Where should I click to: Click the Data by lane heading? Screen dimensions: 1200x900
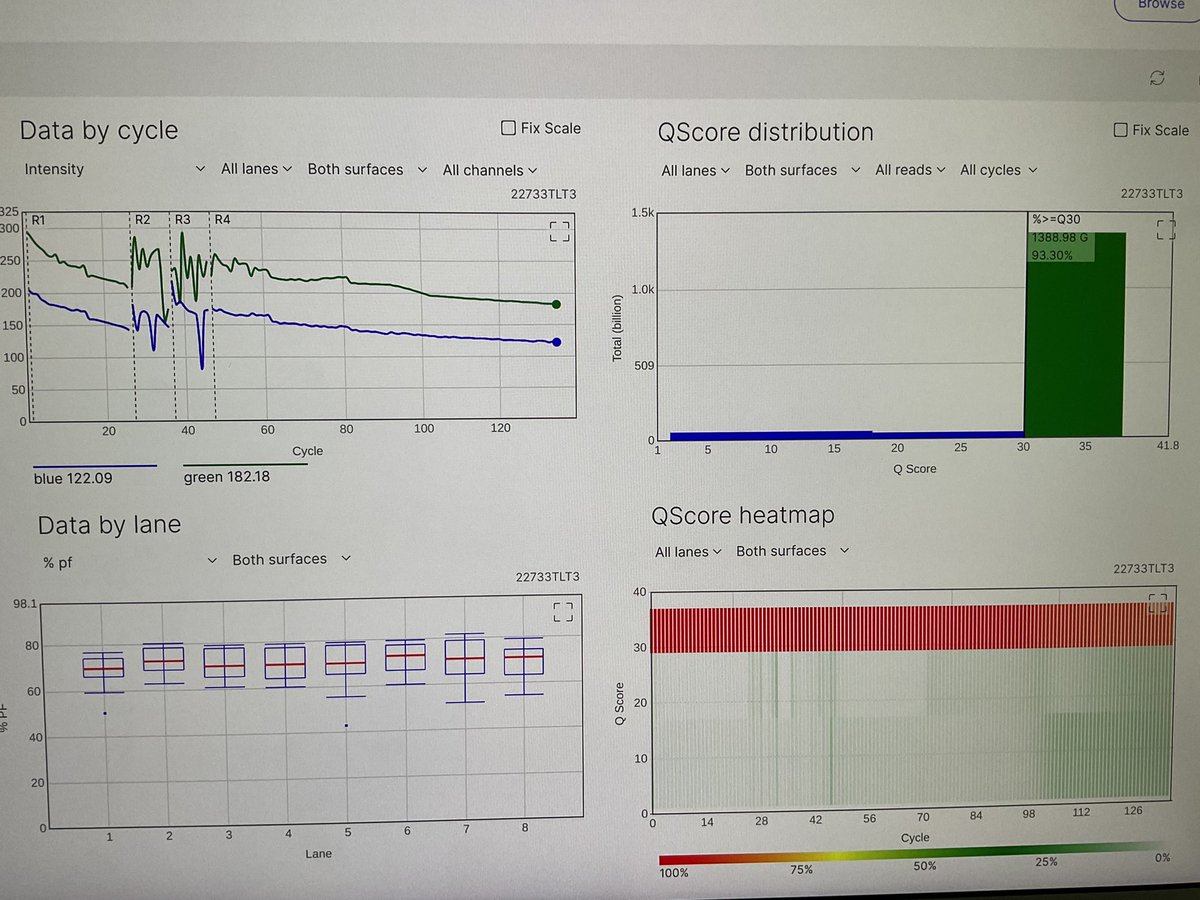click(x=110, y=524)
